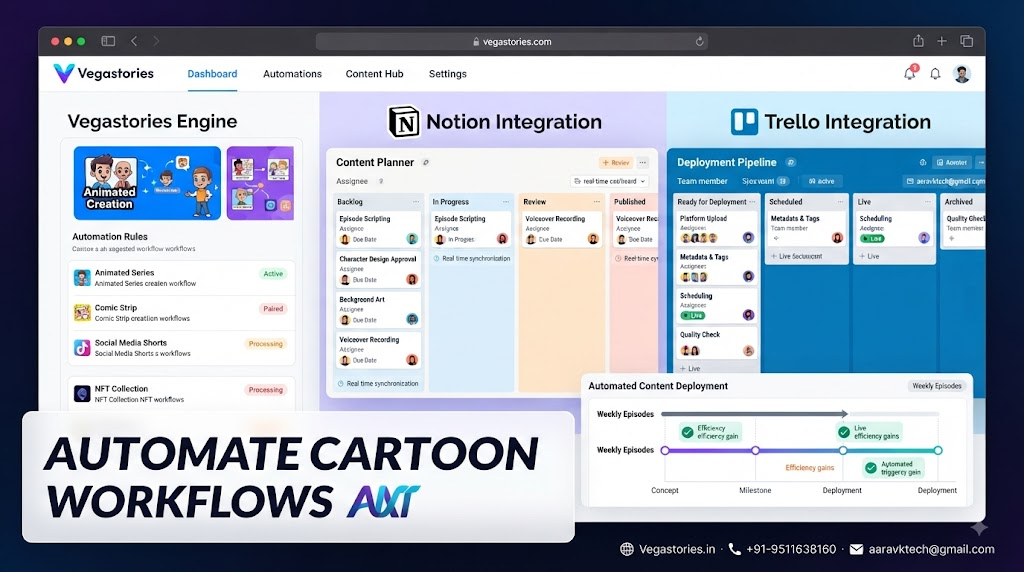Viewport: 1024px width, 572px height.
Task: Open Episode Scripting card in In Progress
Action: [472, 229]
